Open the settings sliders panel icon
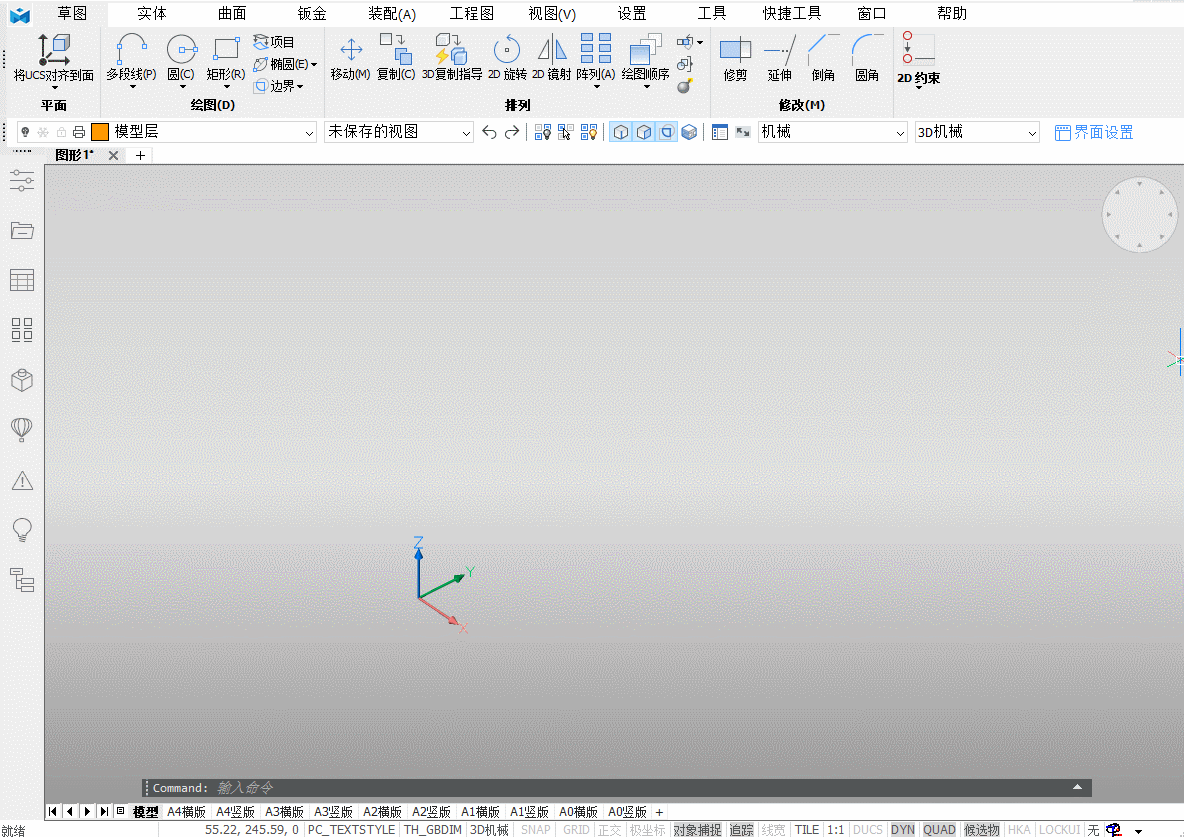The height and width of the screenshot is (837, 1184). click(x=22, y=181)
